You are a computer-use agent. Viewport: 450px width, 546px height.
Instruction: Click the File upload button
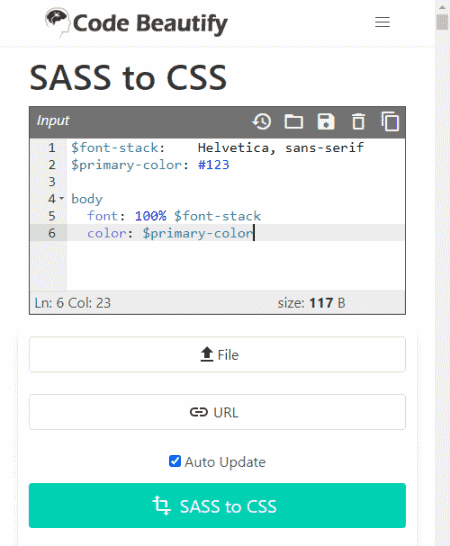pyautogui.click(x=217, y=354)
